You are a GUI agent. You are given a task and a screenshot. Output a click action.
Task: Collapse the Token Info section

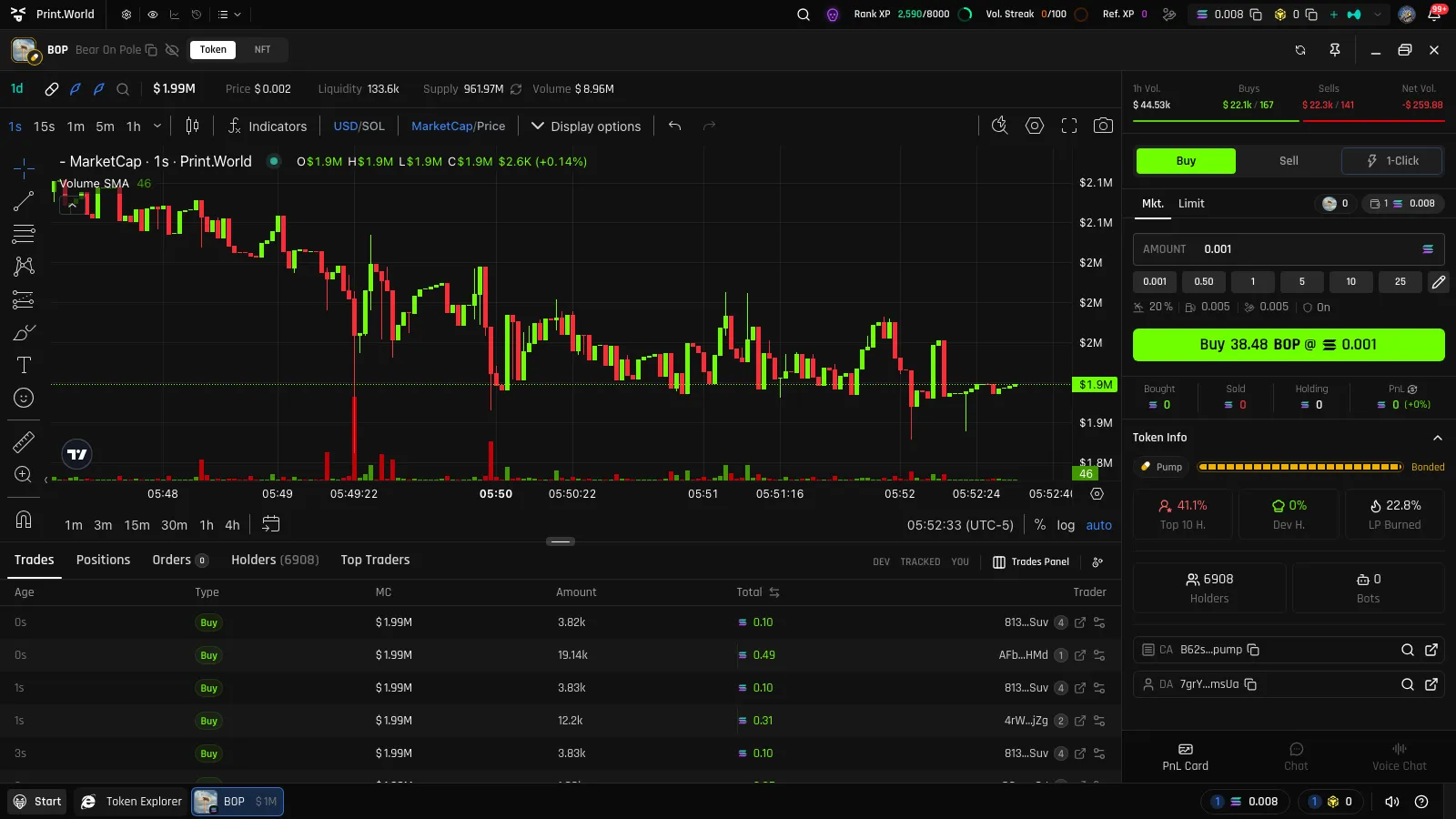tap(1437, 438)
